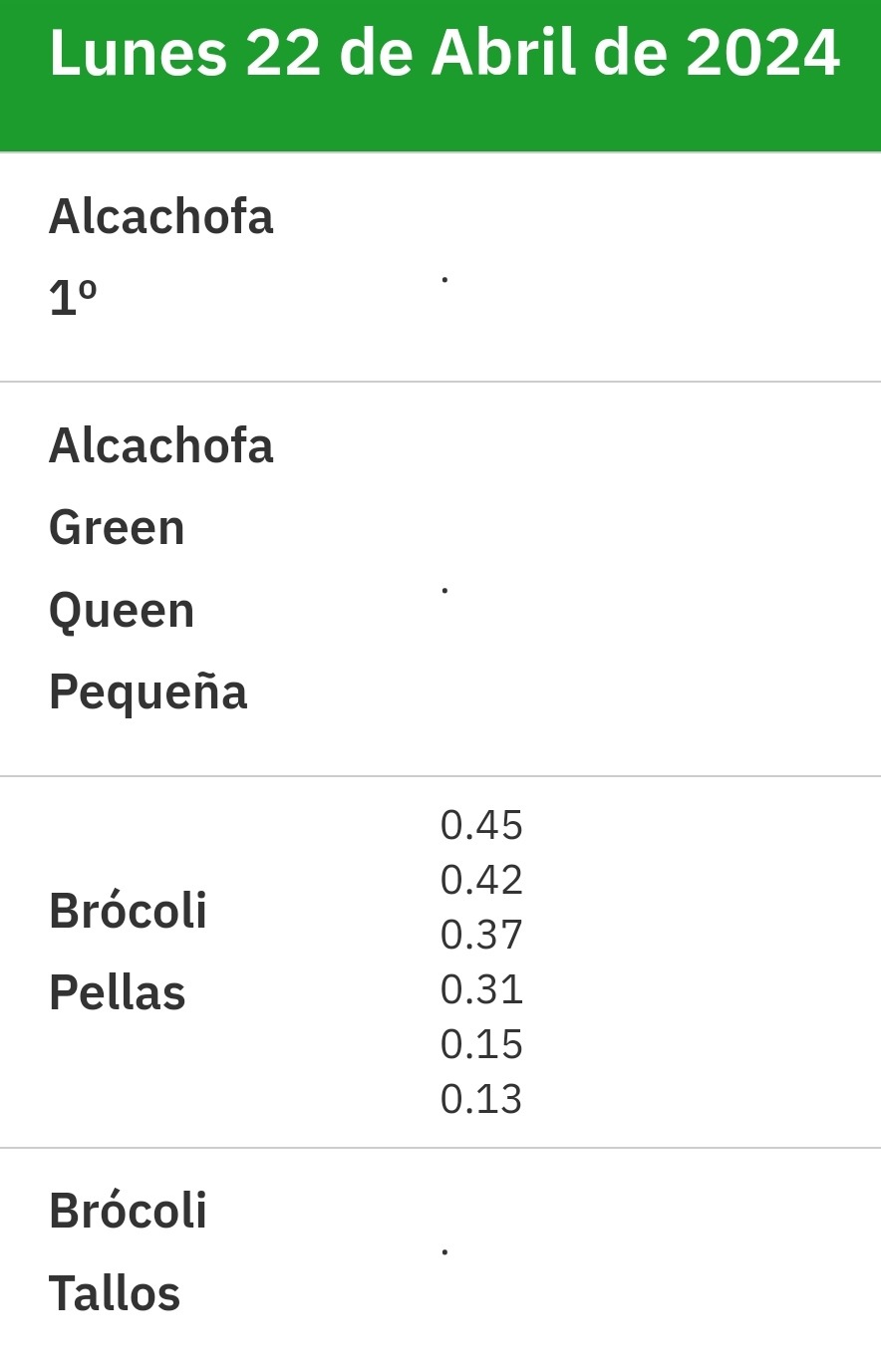Click the empty price dot for Alcachofa 1º
The height and width of the screenshot is (1372, 881).
tap(444, 281)
